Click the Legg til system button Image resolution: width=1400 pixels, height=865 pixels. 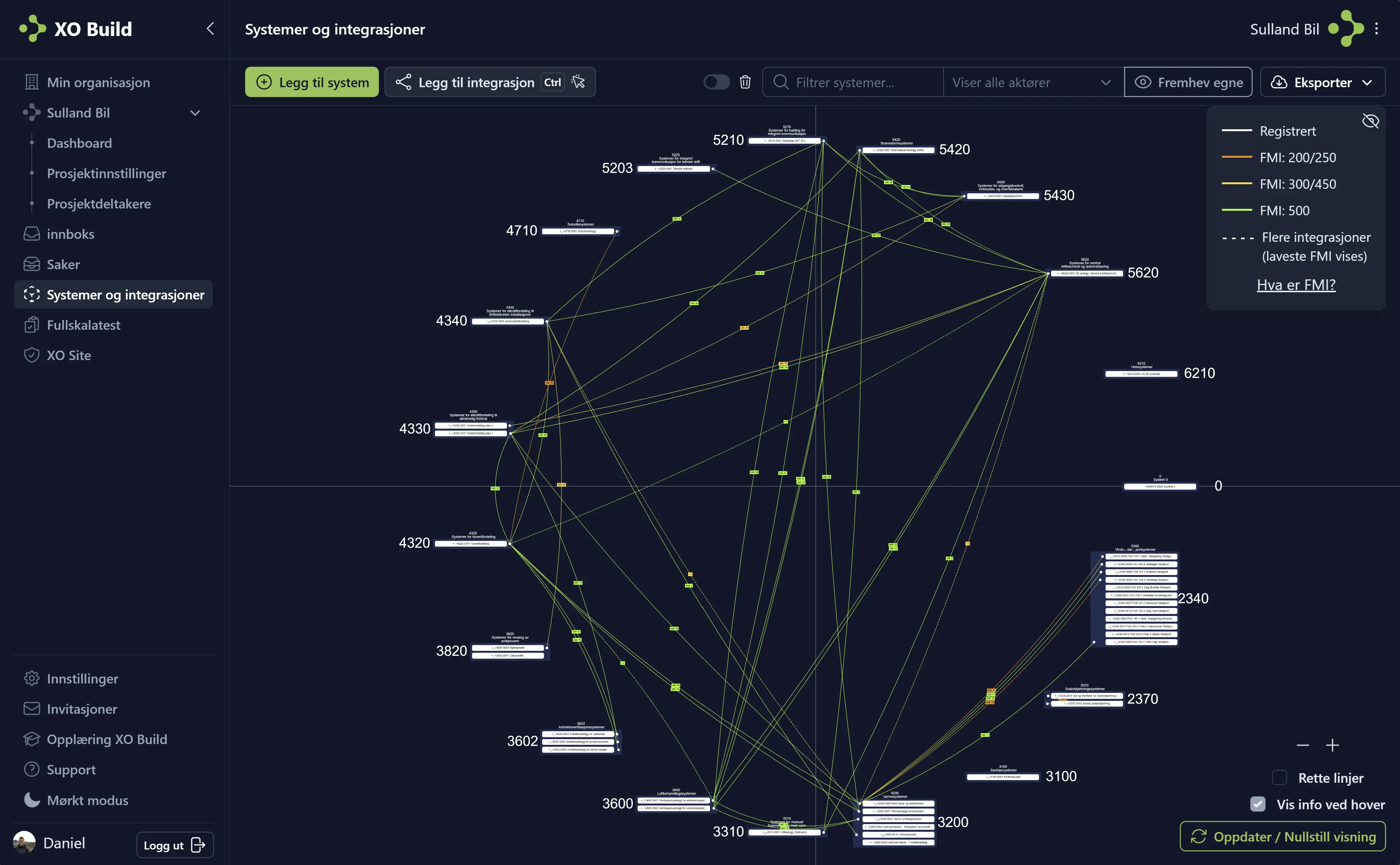tap(311, 82)
